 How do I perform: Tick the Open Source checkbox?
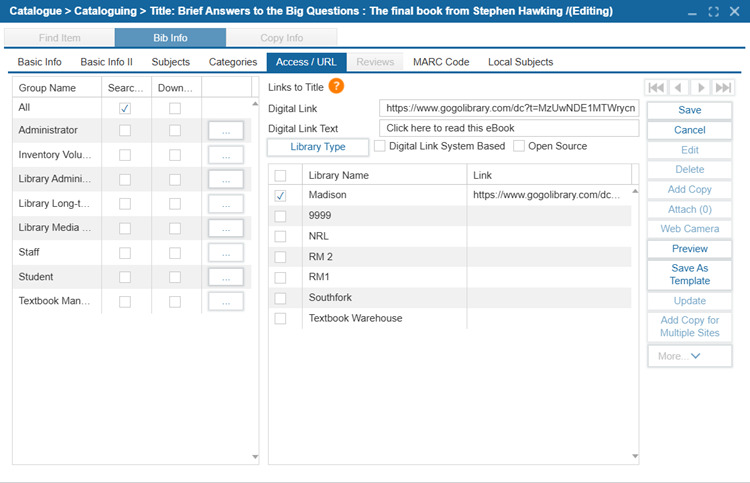(519, 146)
